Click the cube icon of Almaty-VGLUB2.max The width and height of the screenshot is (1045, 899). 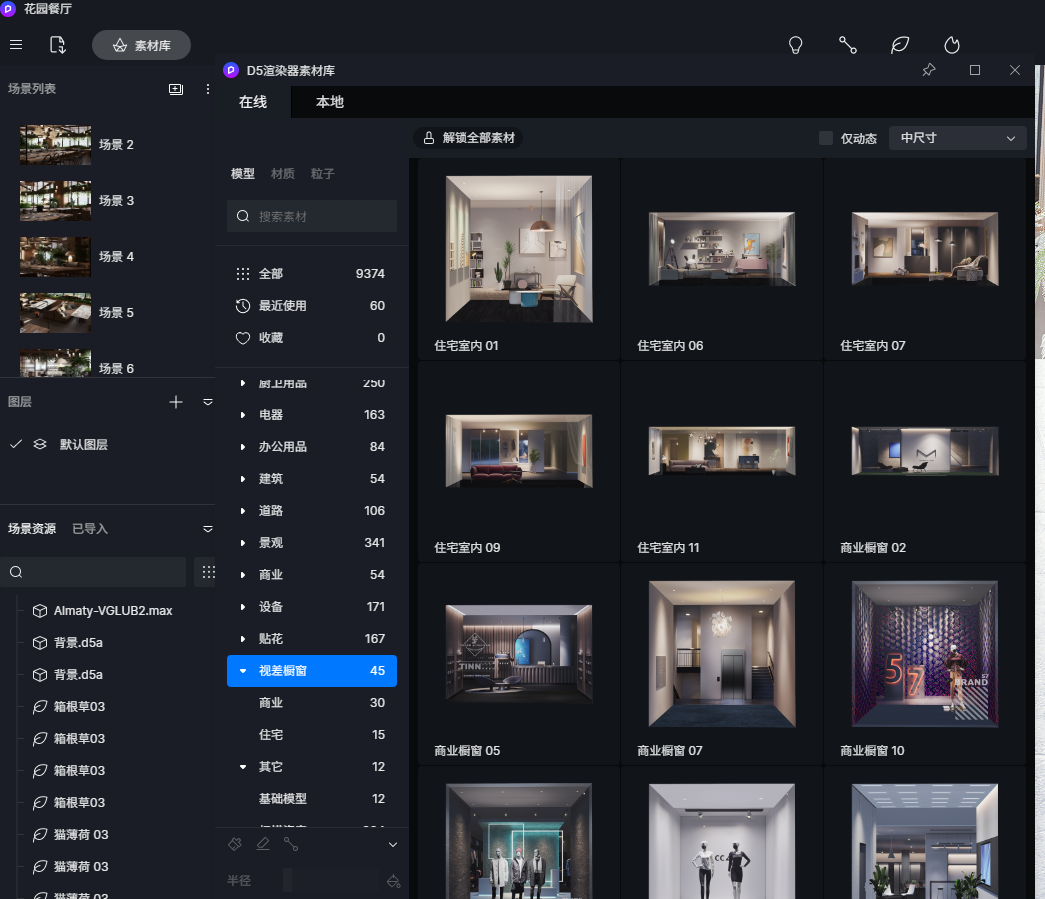[40, 610]
